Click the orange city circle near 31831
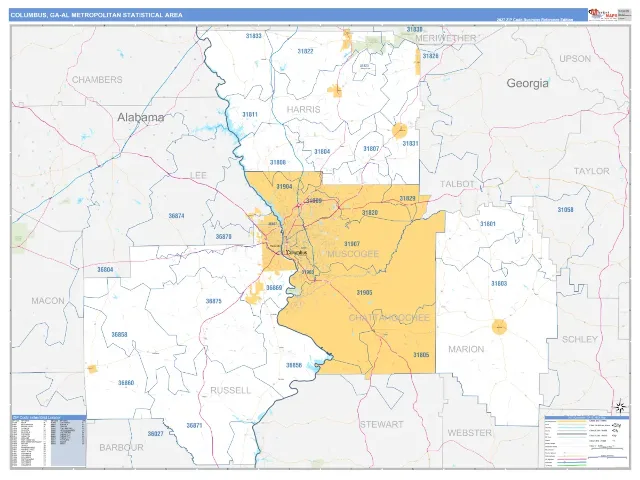 point(400,131)
